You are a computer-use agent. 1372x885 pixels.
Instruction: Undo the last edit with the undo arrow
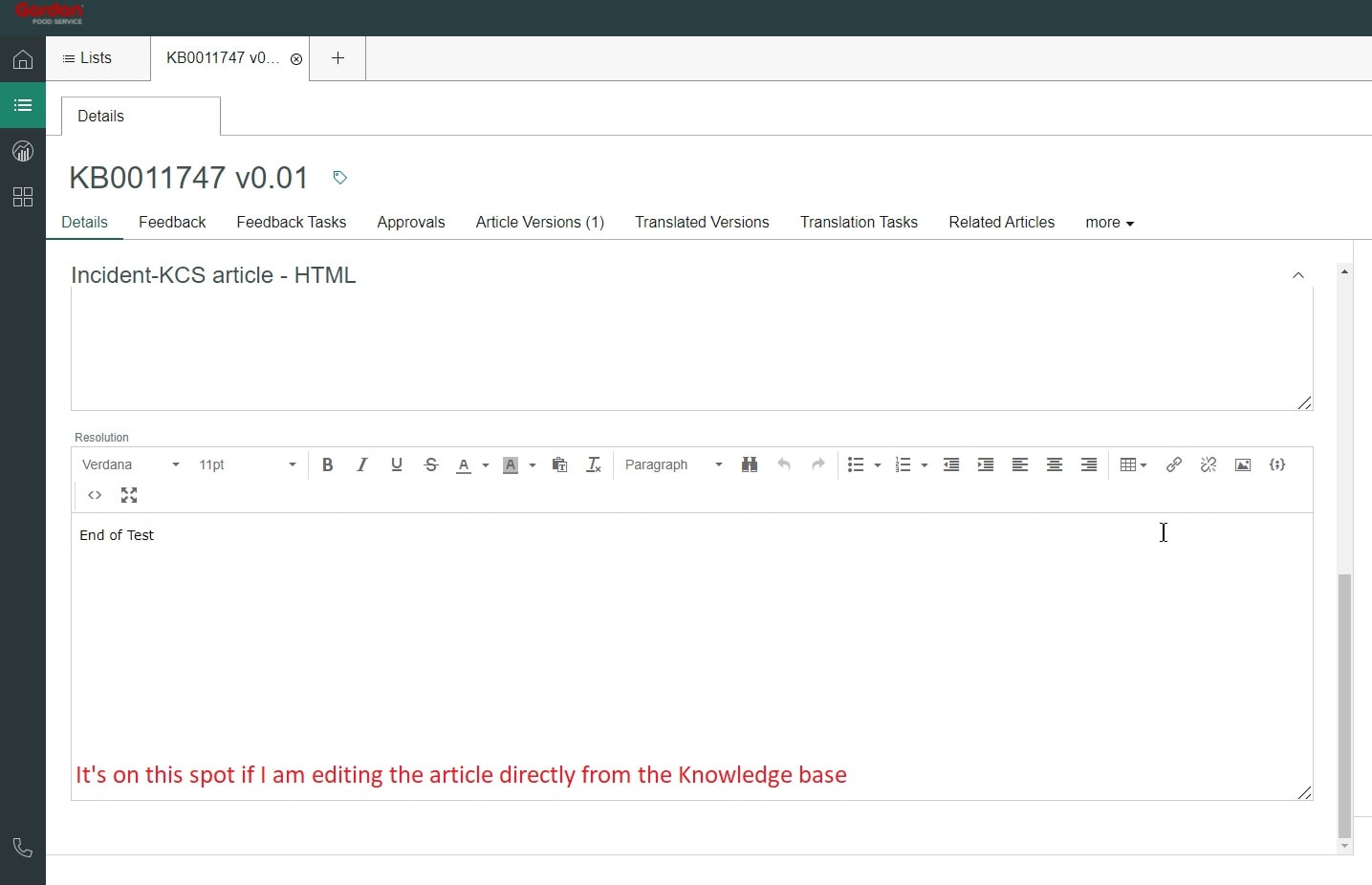[x=784, y=464]
